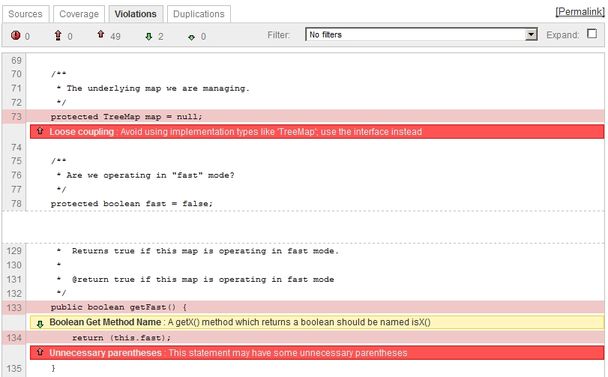Click the Filter label
Screen dimensions: 608x377
tap(278, 35)
